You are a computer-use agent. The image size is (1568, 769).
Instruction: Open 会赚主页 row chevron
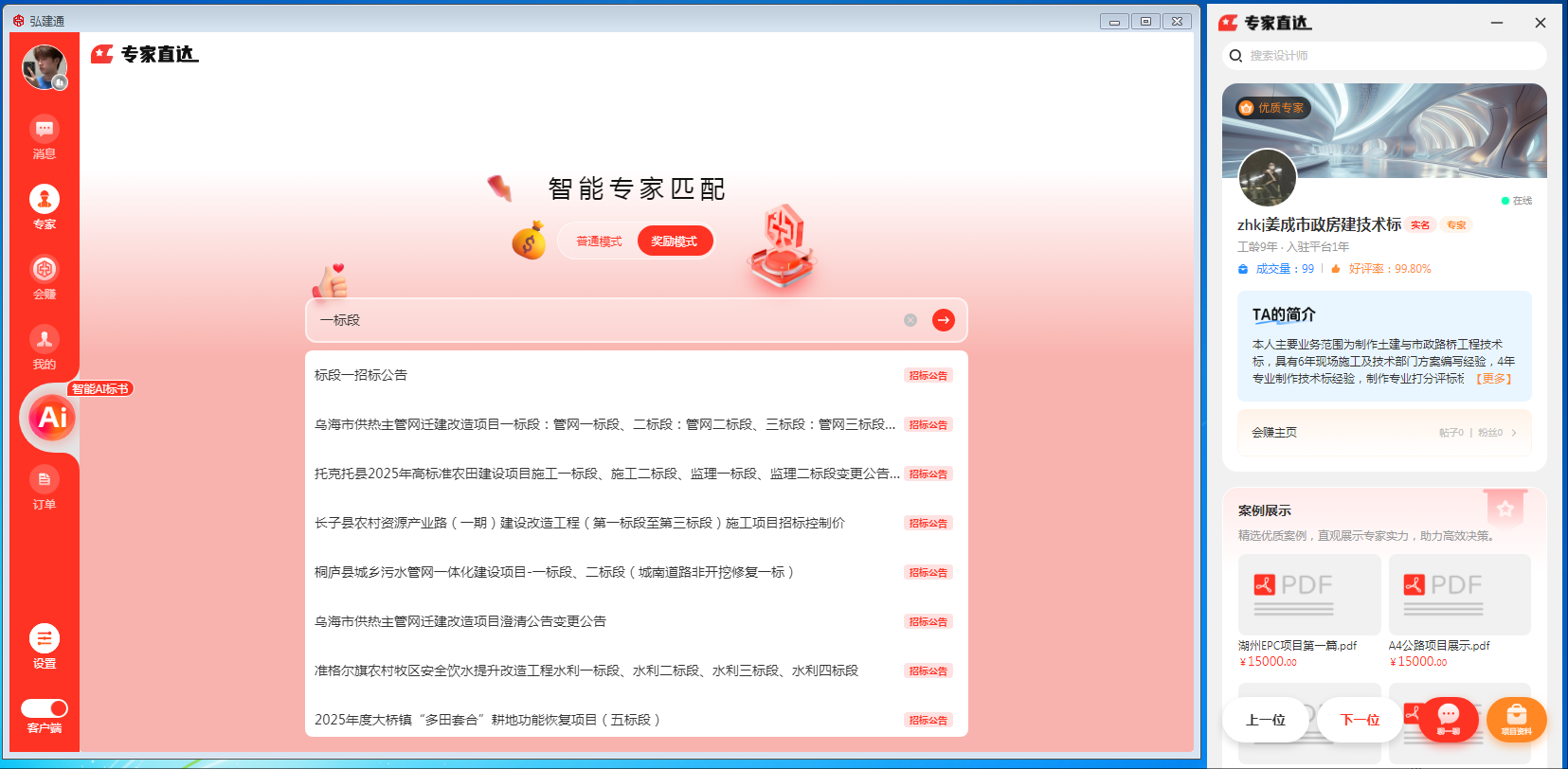point(1514,433)
